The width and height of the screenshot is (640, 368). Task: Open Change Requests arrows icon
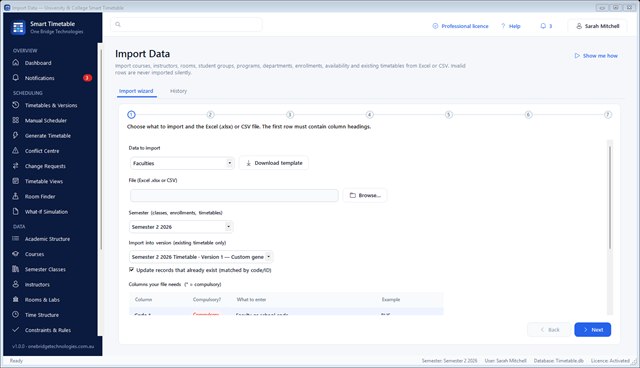coord(16,166)
